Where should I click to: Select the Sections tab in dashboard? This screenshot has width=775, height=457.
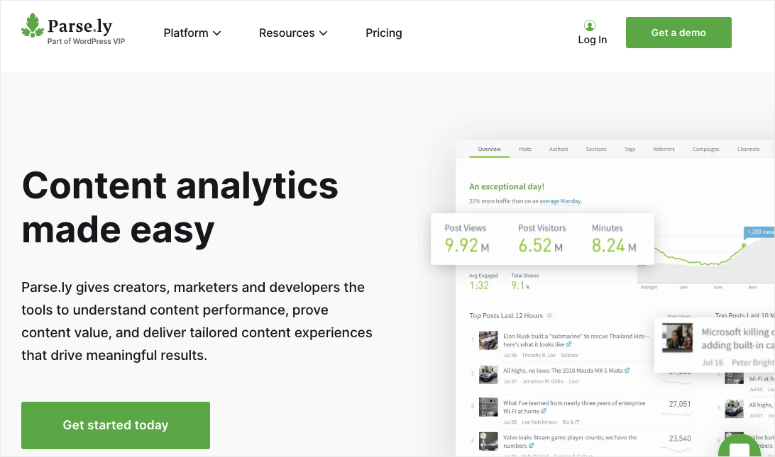[x=596, y=149]
